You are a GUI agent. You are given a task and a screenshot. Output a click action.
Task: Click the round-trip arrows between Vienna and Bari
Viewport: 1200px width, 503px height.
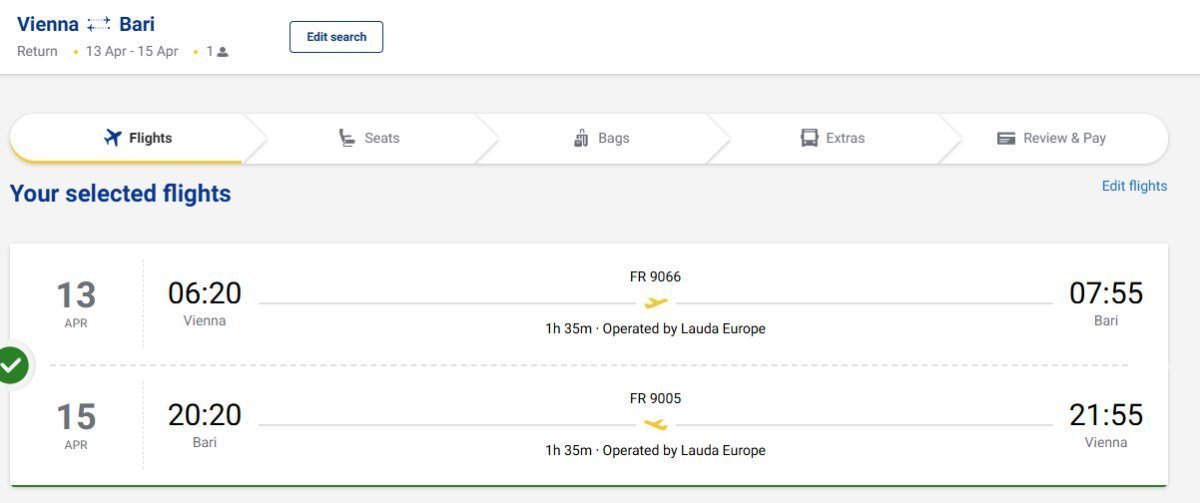pyautogui.click(x=99, y=24)
